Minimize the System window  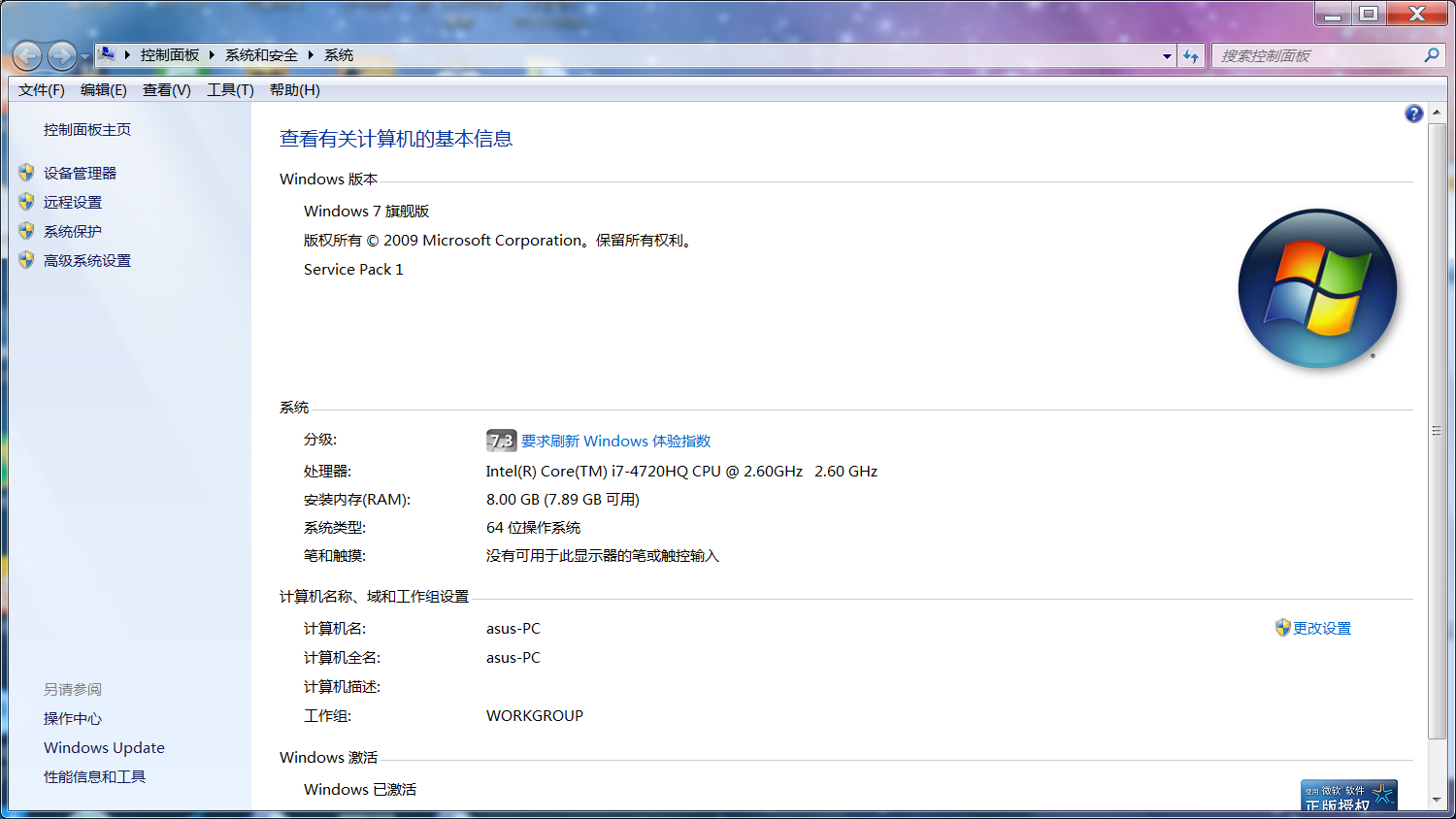coord(1333,15)
